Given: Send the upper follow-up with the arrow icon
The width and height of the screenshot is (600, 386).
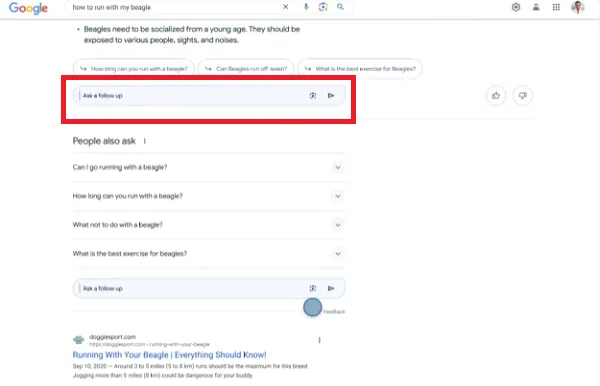Looking at the screenshot, I should [331, 96].
